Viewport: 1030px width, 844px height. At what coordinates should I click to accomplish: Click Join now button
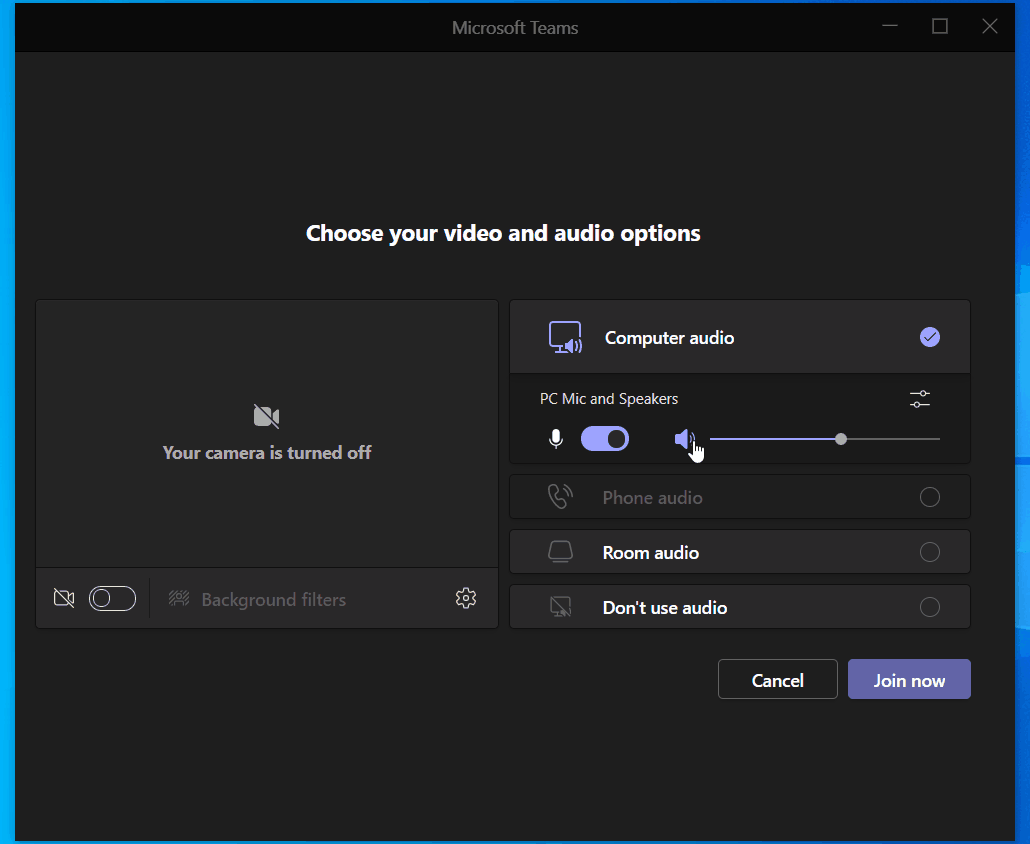point(909,679)
